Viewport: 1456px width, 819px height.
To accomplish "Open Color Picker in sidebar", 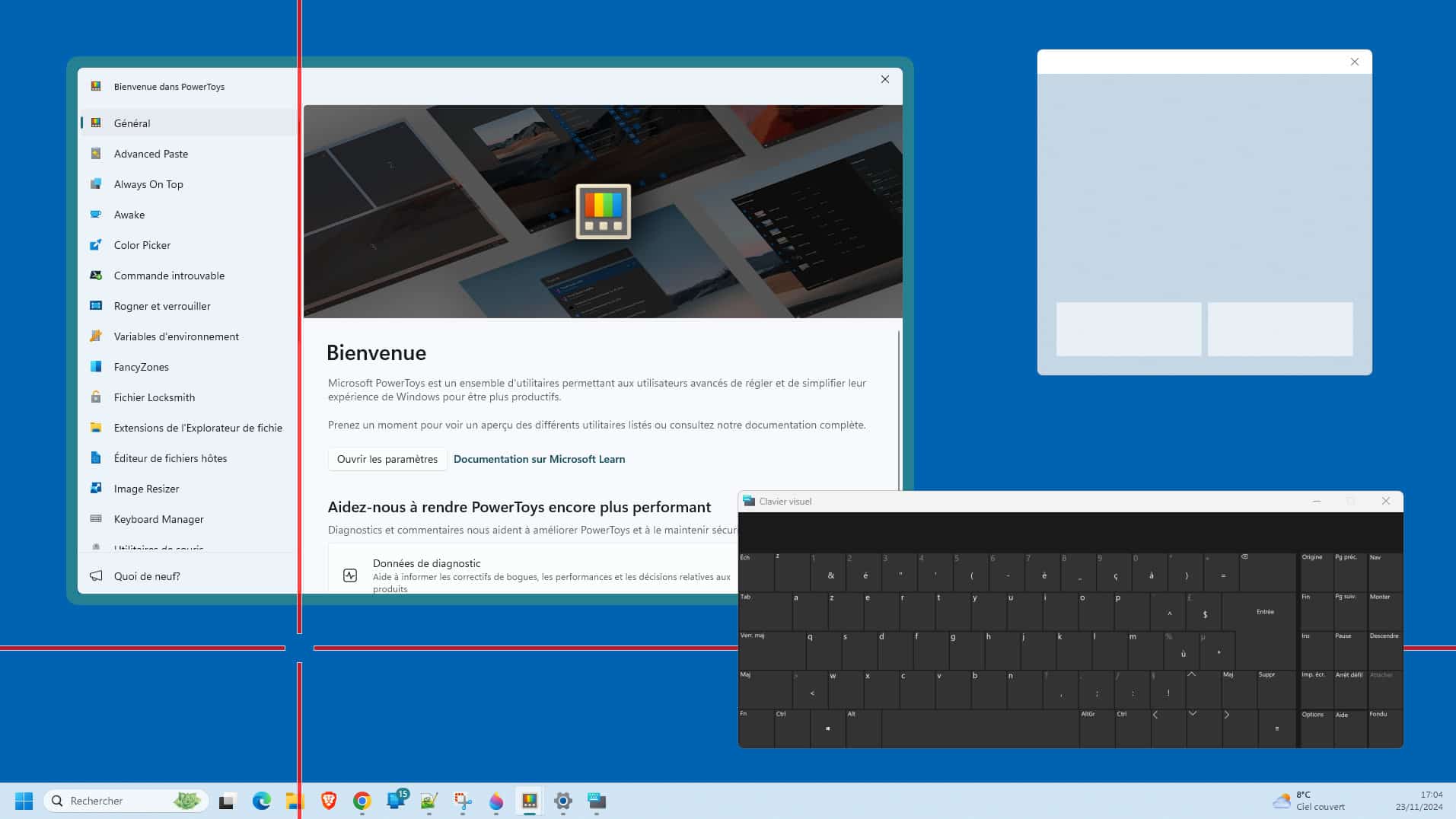I will 187,244.
